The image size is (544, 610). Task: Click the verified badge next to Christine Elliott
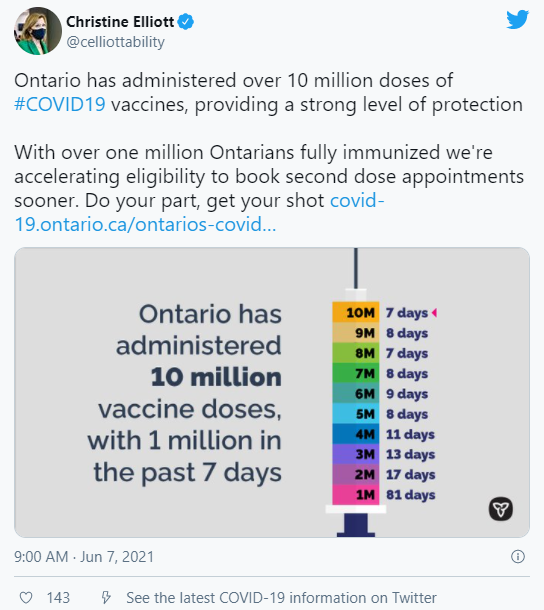click(x=185, y=22)
